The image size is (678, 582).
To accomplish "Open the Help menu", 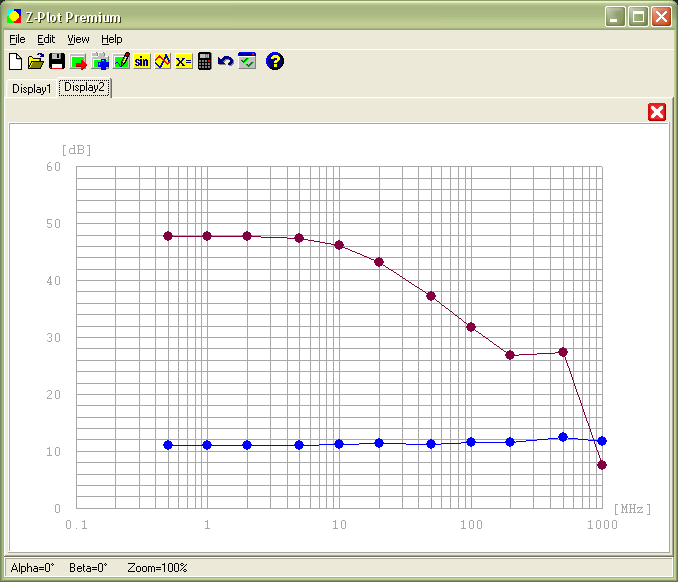I will coord(112,39).
